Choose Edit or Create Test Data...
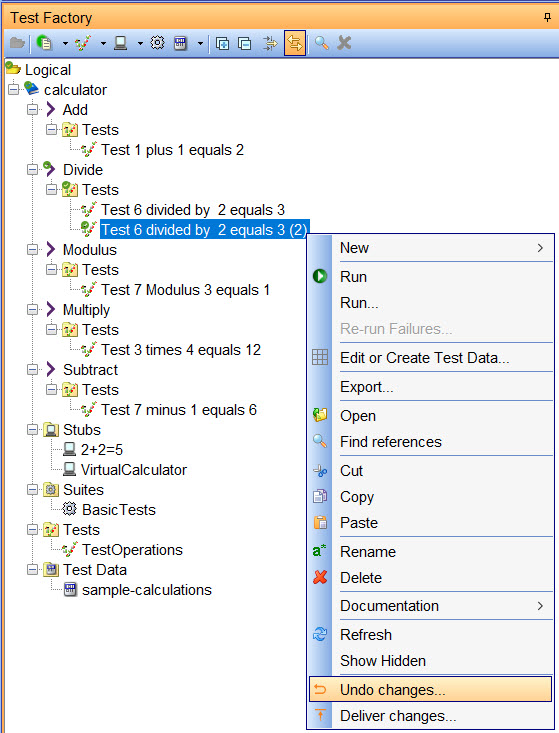Screen dimensions: 559x733 pyautogui.click(x=430, y=358)
